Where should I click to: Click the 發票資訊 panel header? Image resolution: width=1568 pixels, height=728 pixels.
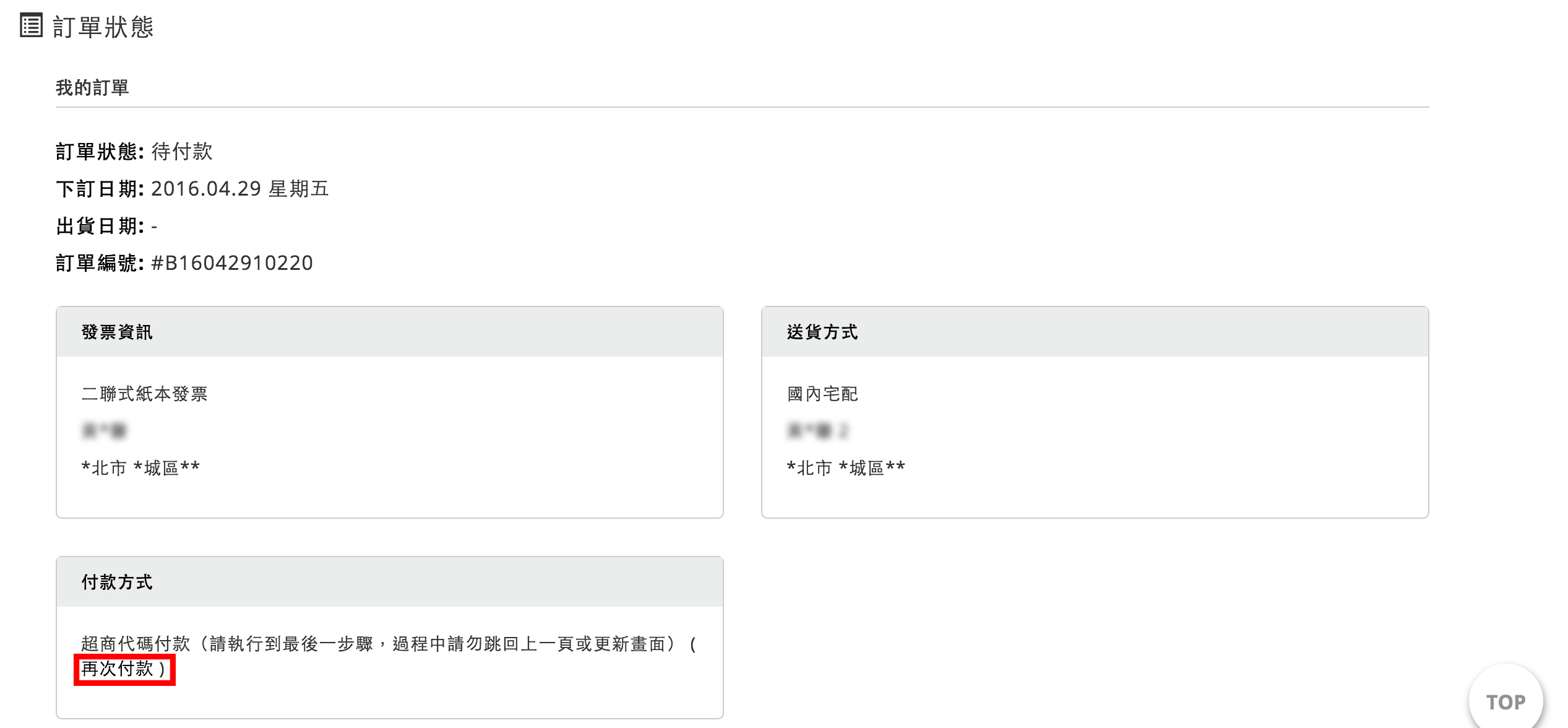(390, 332)
